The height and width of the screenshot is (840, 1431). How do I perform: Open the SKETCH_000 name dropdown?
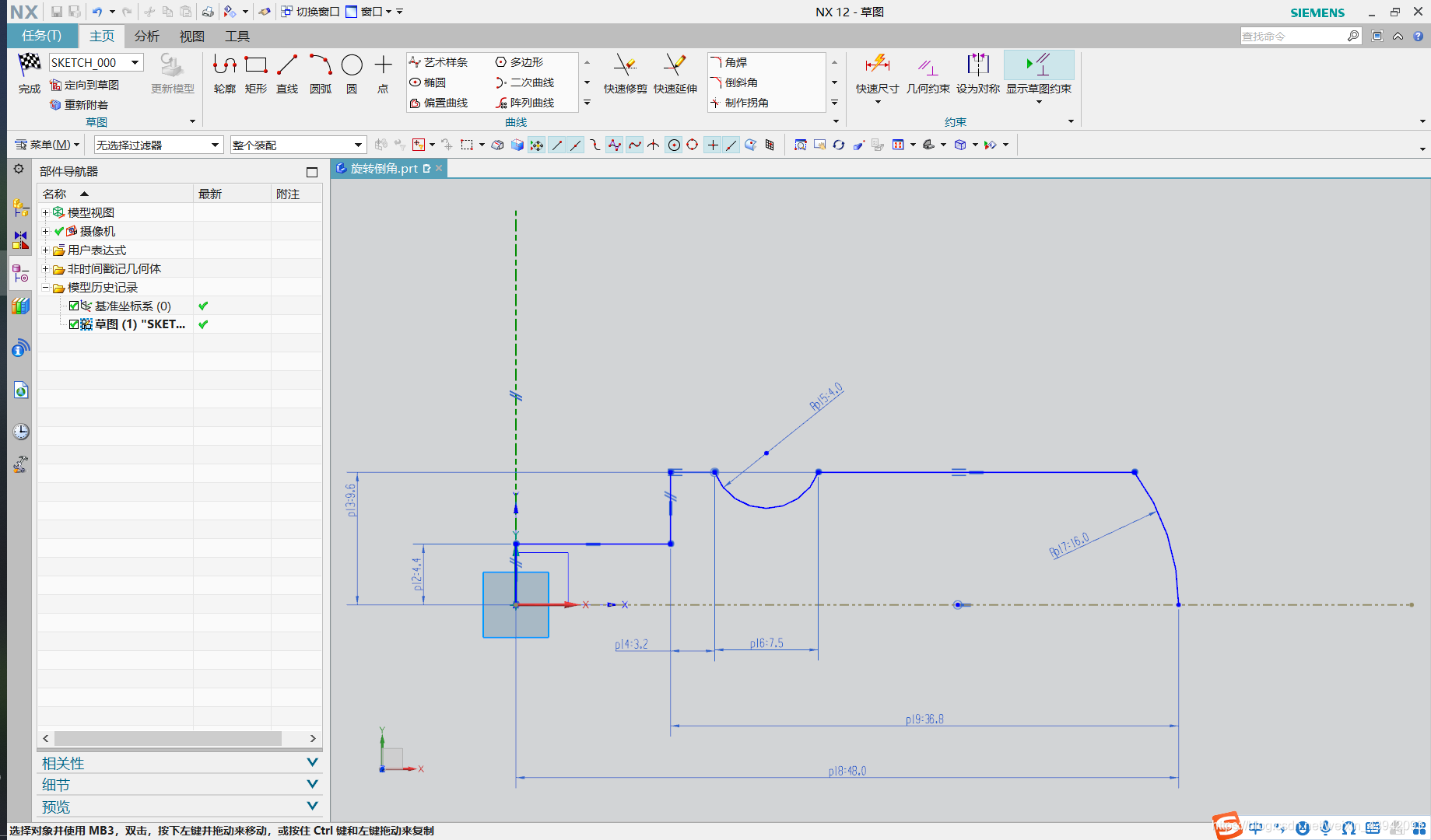coord(135,62)
